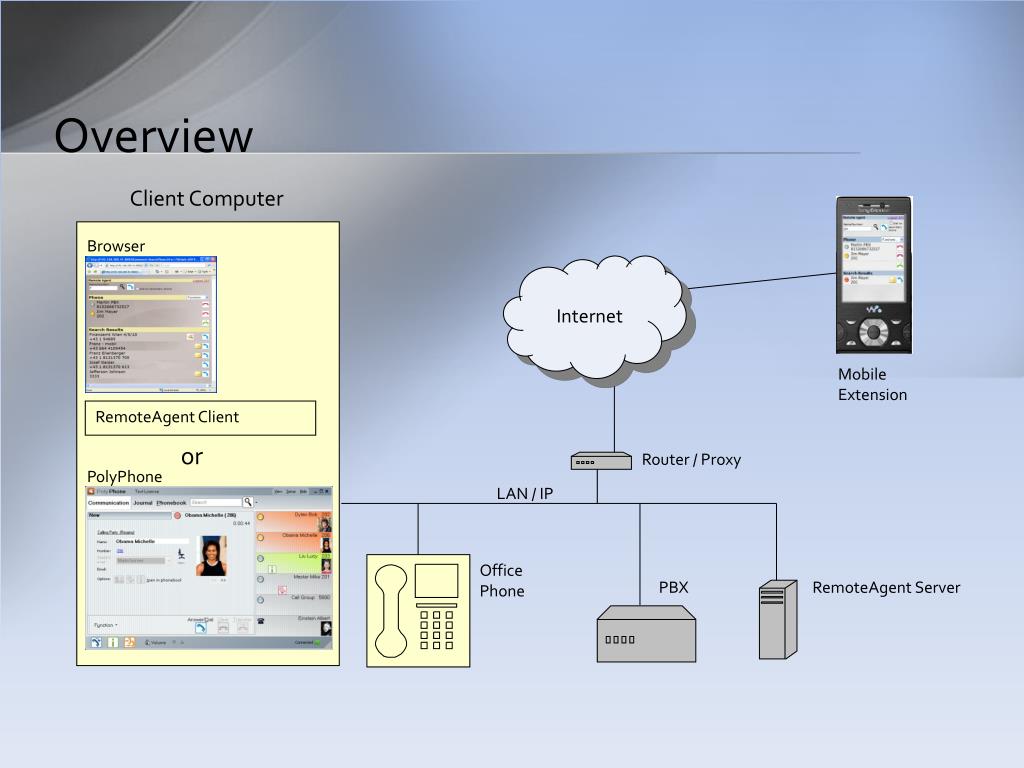Click the yellow folder icon beside Jefferson Johnson
Image resolution: width=1024 pixels, height=768 pixels.
coord(198,374)
